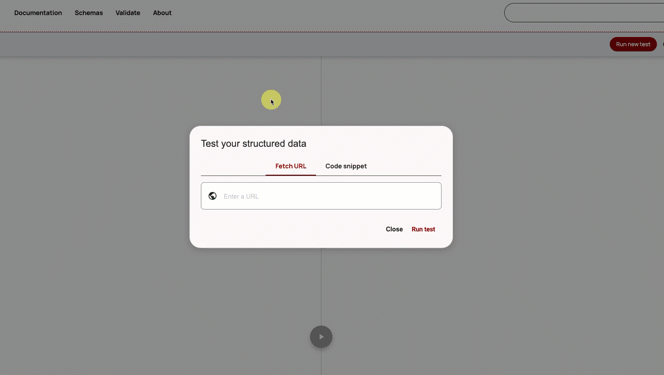Image resolution: width=664 pixels, height=375 pixels.
Task: Open the About page
Action: (x=162, y=13)
